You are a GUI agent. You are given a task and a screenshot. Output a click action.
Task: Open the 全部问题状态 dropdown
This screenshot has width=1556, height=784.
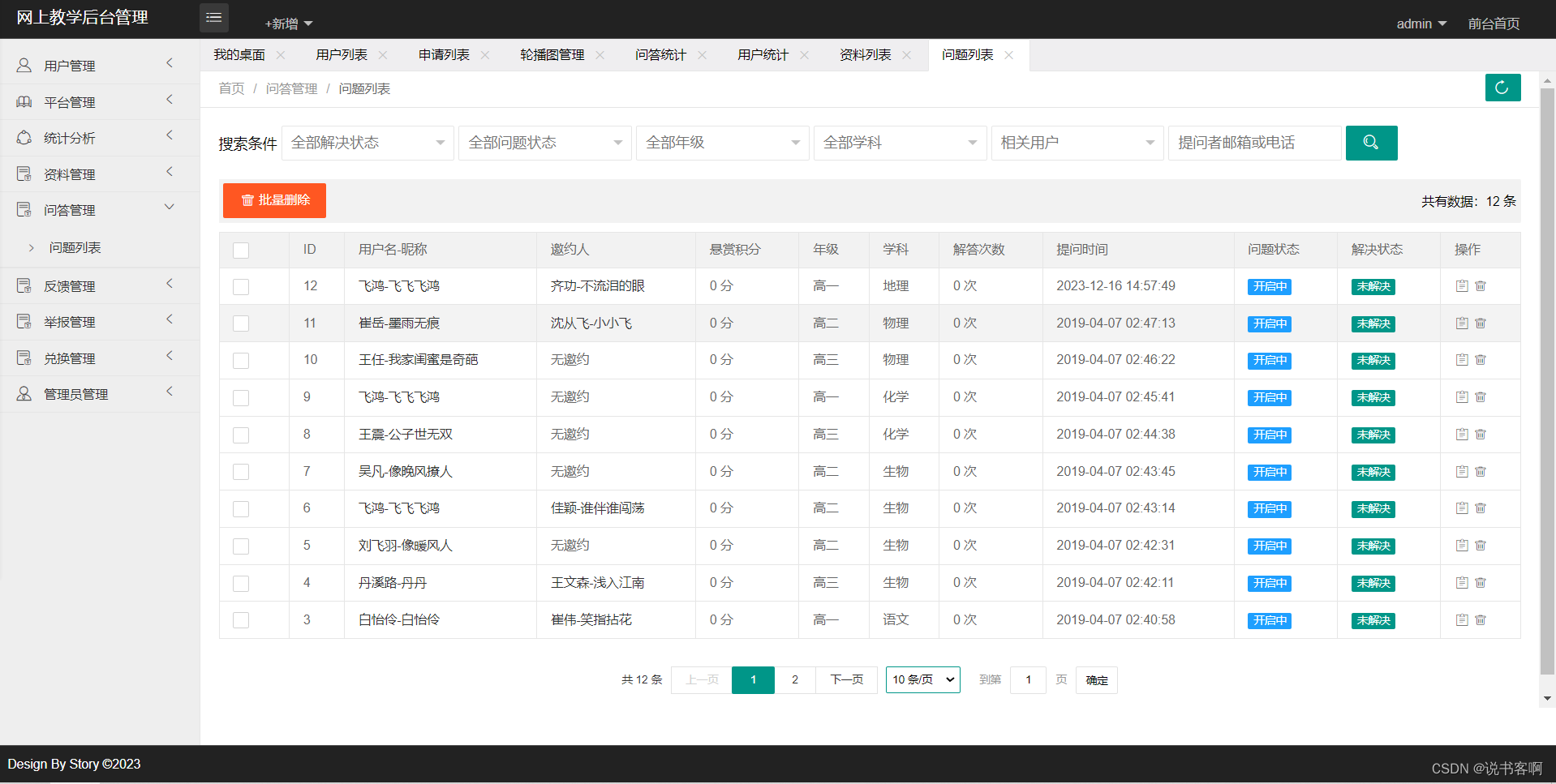[x=545, y=143]
